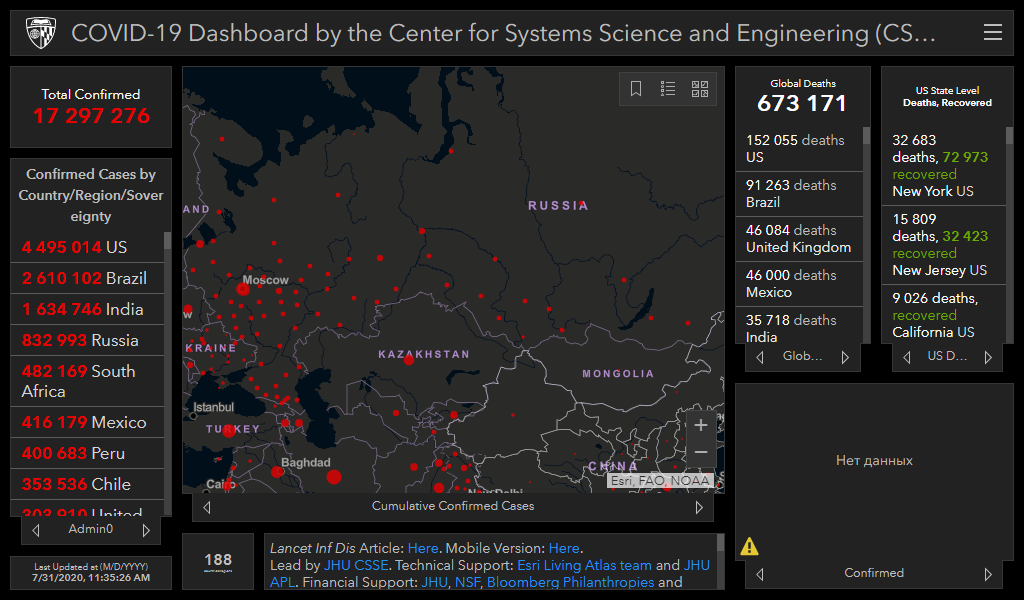Screen dimensions: 1024x600
Task: Zoom out on the map
Action: coord(701,453)
